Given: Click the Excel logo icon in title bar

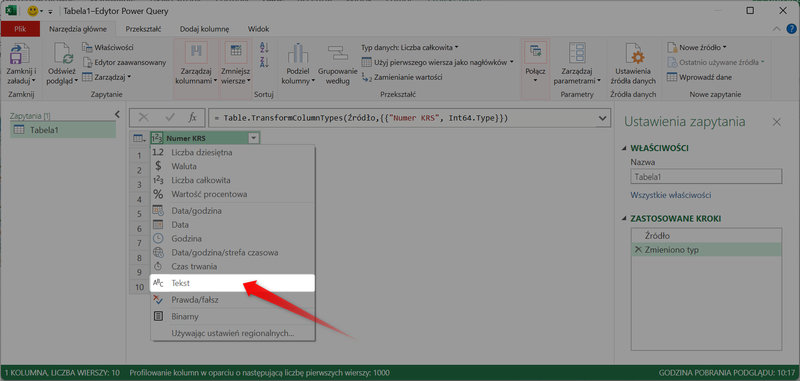Looking at the screenshot, I should 11,11.
